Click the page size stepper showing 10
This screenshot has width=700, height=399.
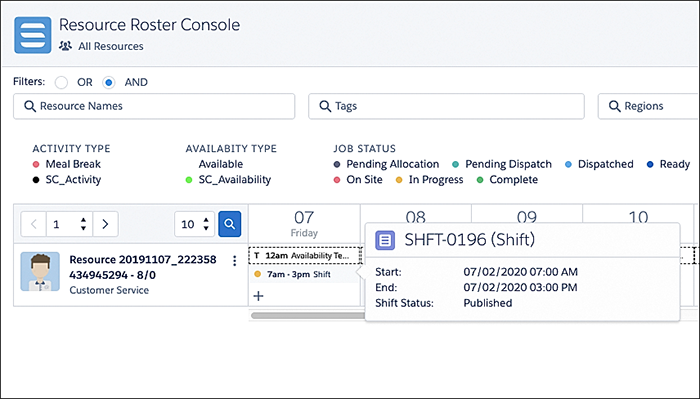click(194, 224)
